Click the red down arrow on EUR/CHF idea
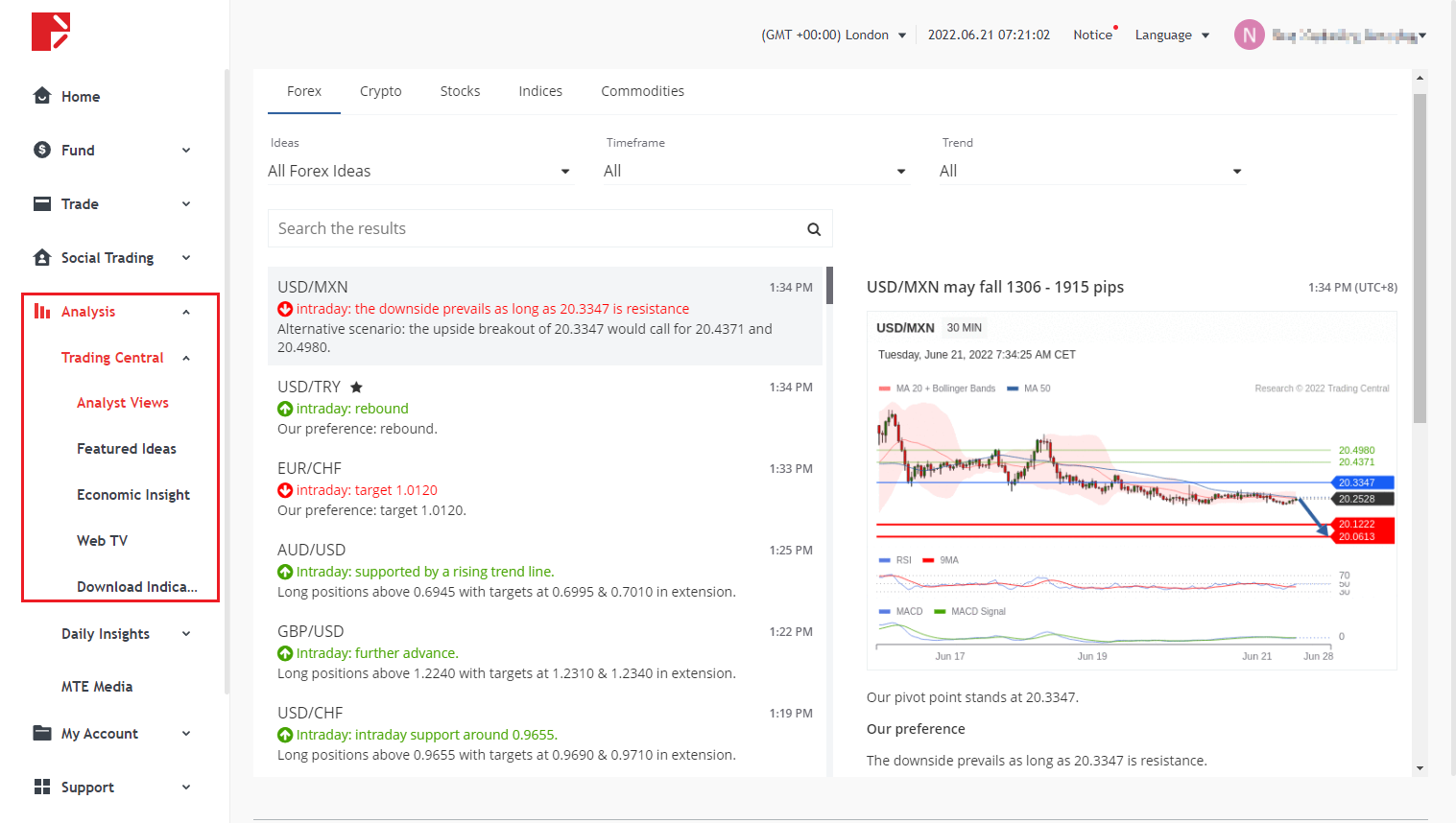Screen dimensions: 1456x823 click(285, 490)
